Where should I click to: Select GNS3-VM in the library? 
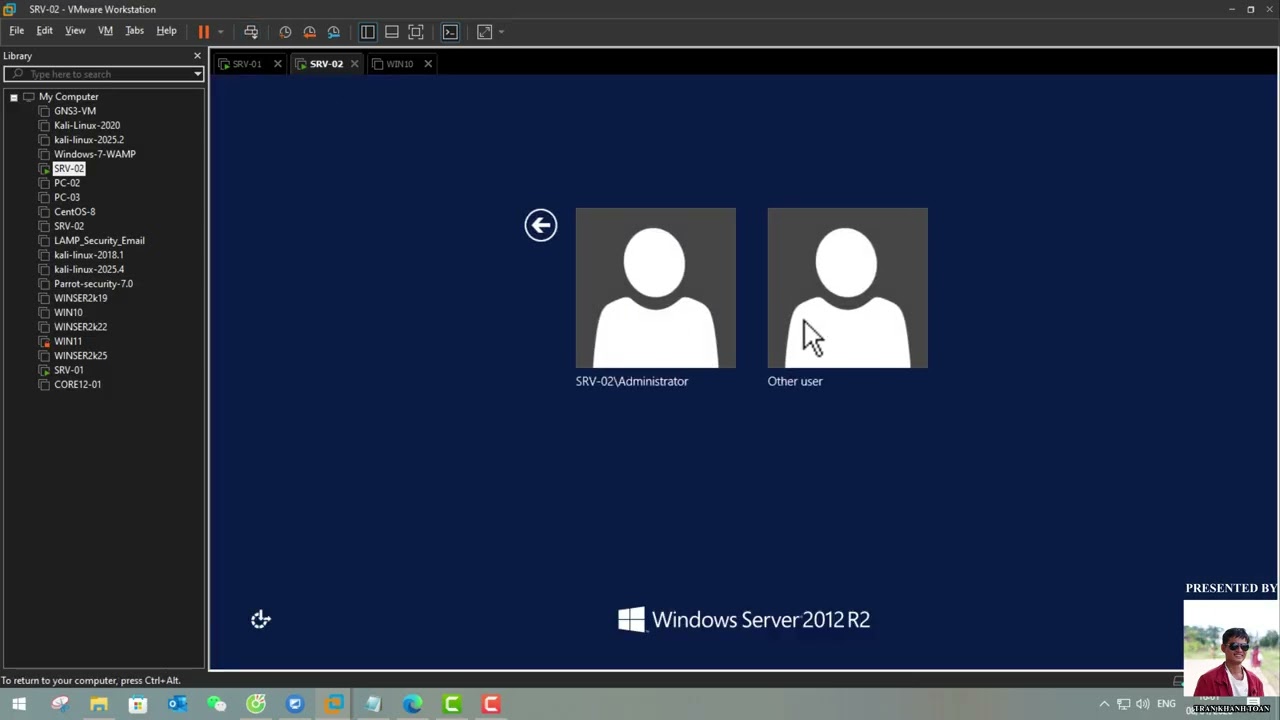[x=75, y=111]
